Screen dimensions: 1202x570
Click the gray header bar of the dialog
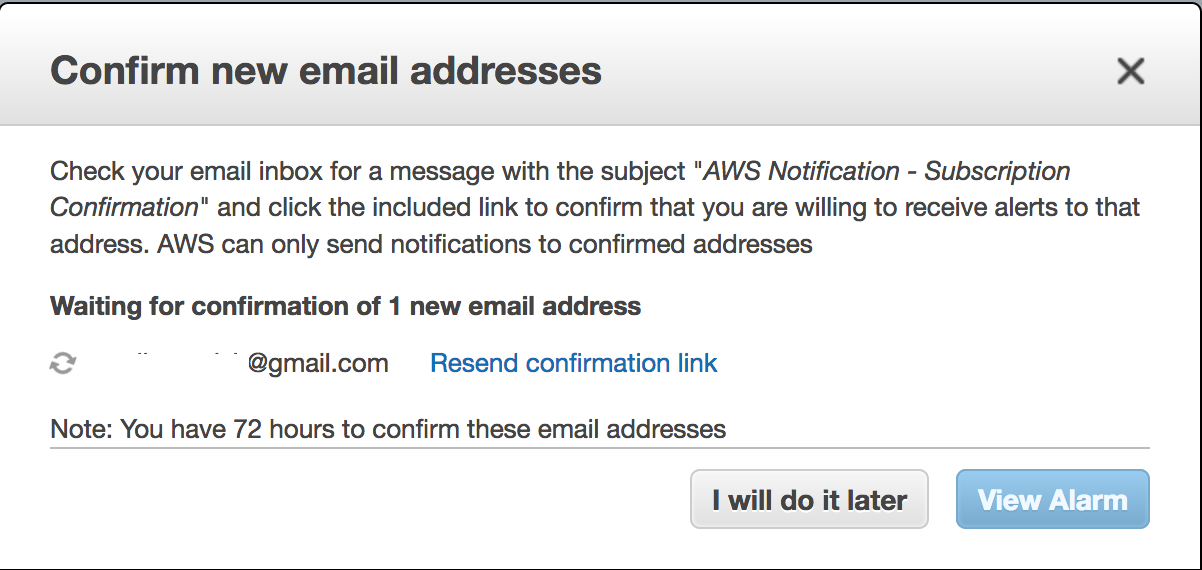tap(601, 66)
